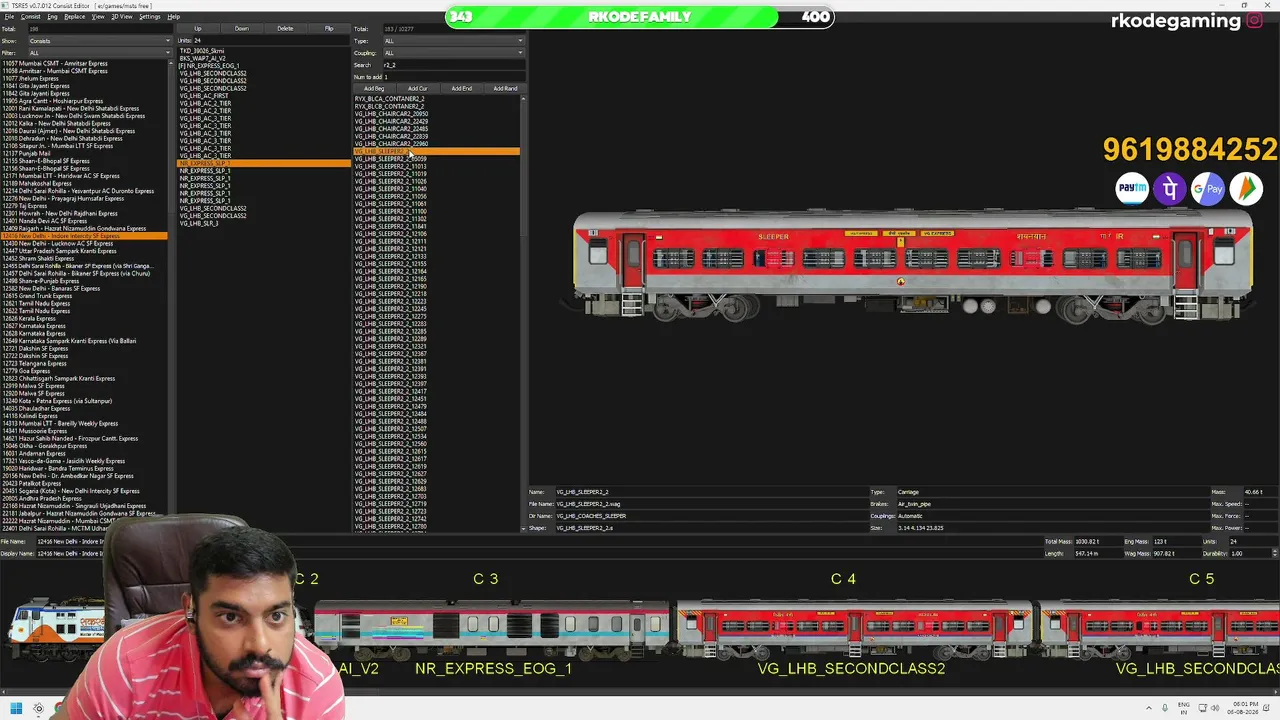Viewport: 1280px width, 720px height.
Task: Open the Eng menu
Action: (52, 17)
